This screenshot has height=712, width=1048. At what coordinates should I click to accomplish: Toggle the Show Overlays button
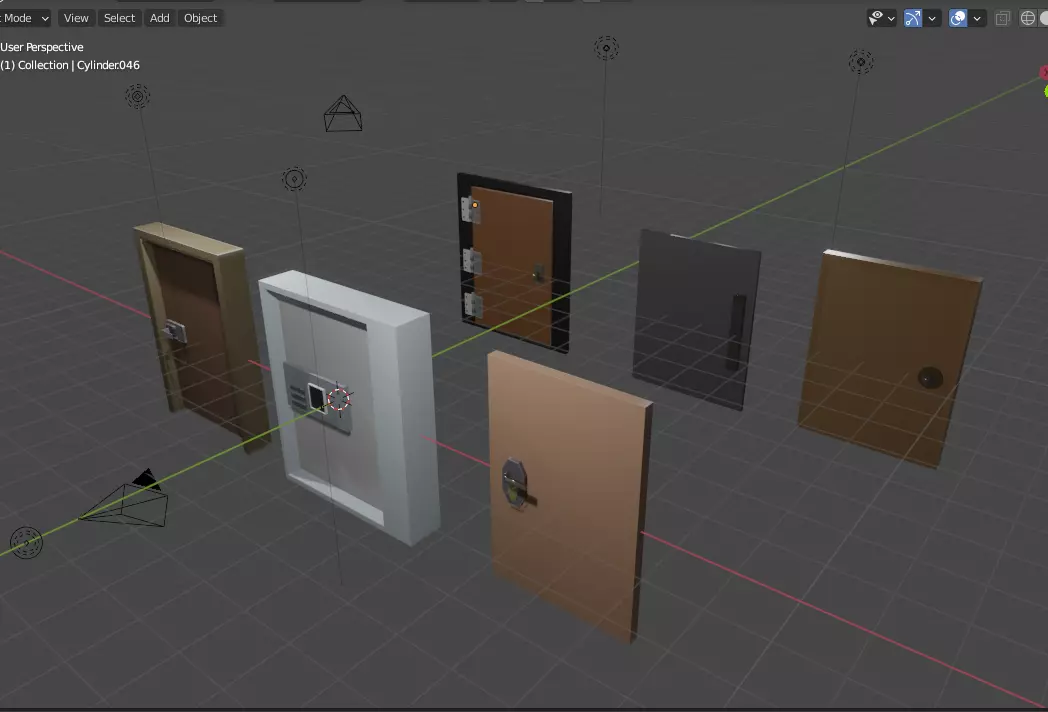958,18
